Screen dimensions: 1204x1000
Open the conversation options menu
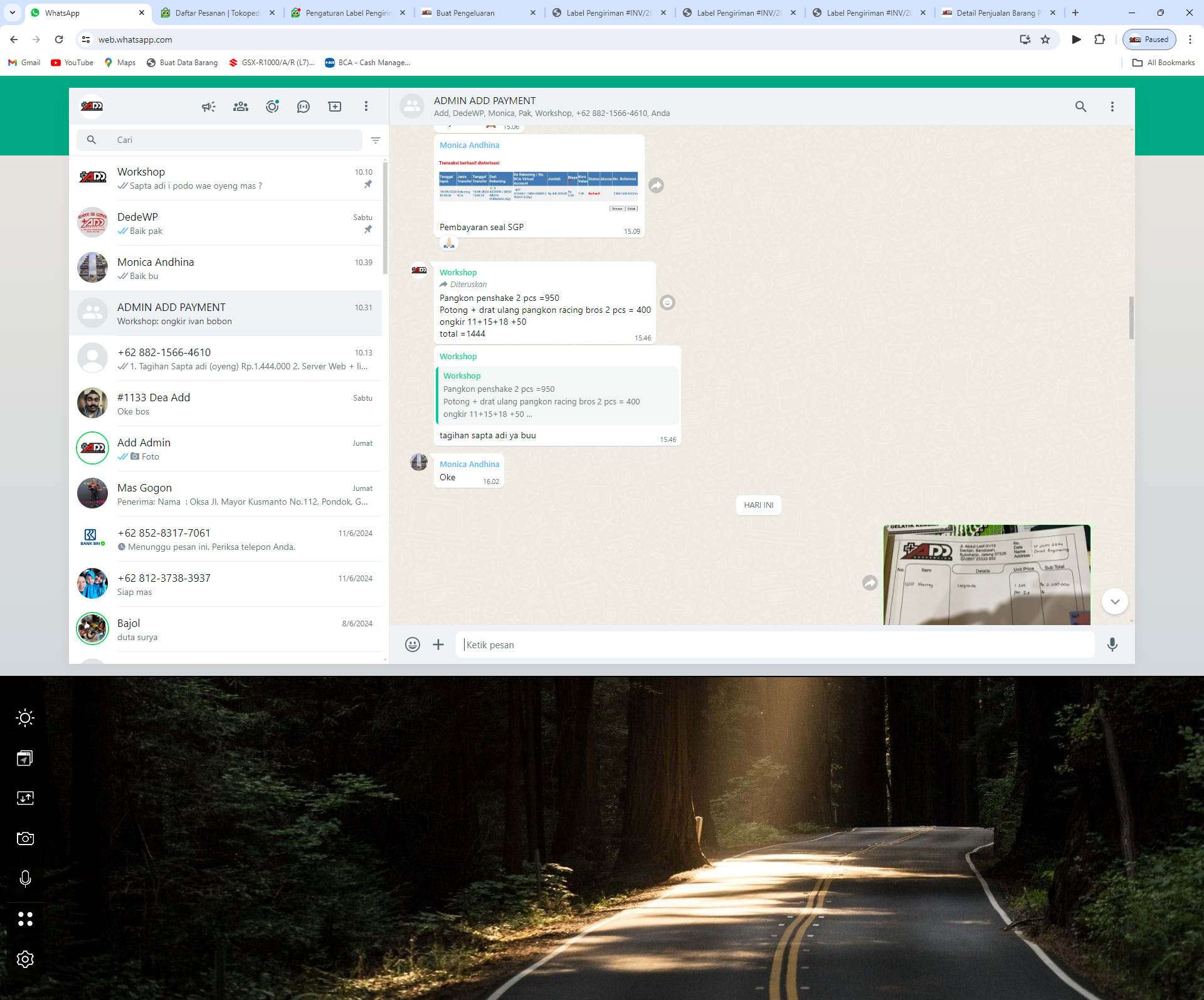click(x=1112, y=107)
